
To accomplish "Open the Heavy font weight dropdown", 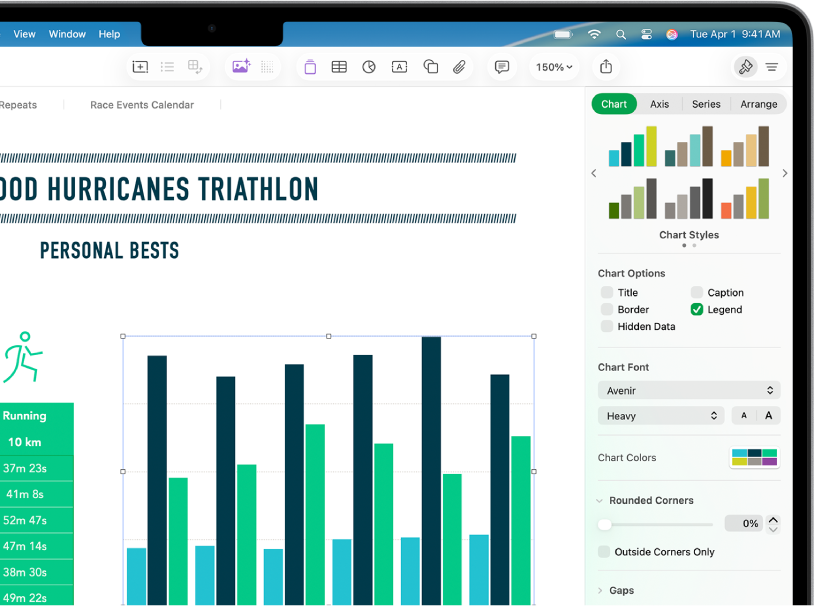I will click(x=660, y=415).
